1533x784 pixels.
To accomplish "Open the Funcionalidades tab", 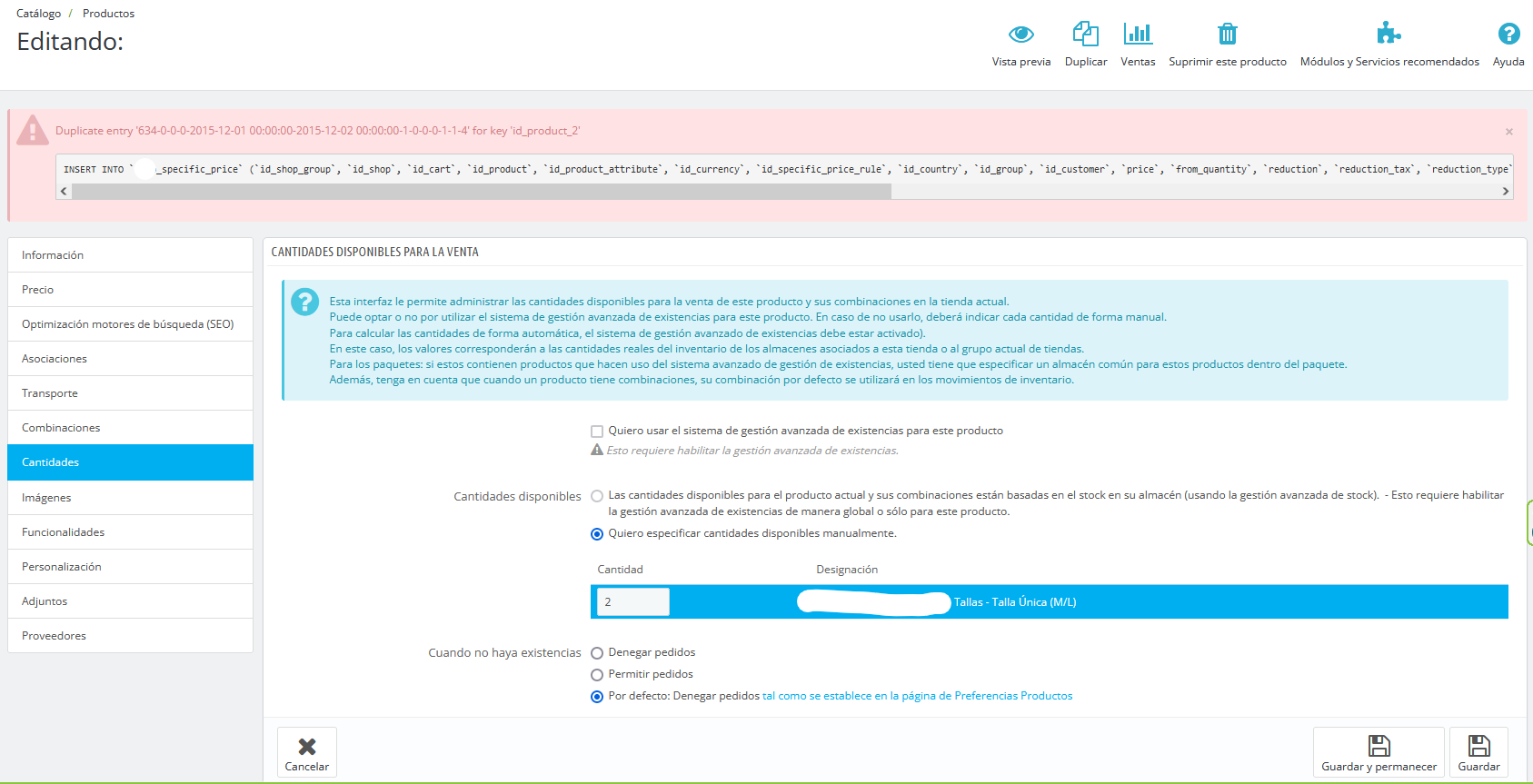I will click(x=130, y=532).
